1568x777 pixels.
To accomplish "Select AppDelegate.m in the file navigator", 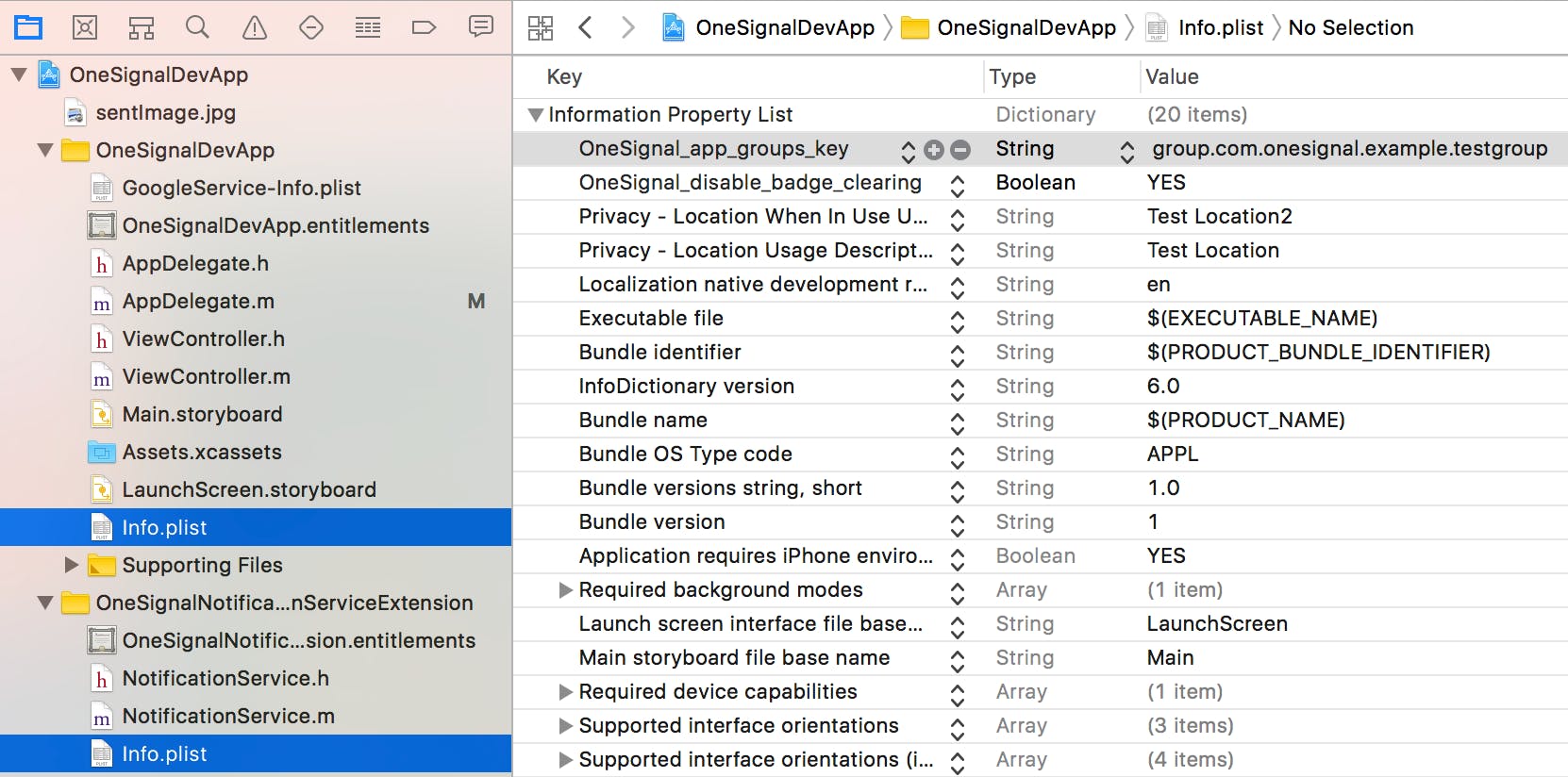I will [x=198, y=301].
